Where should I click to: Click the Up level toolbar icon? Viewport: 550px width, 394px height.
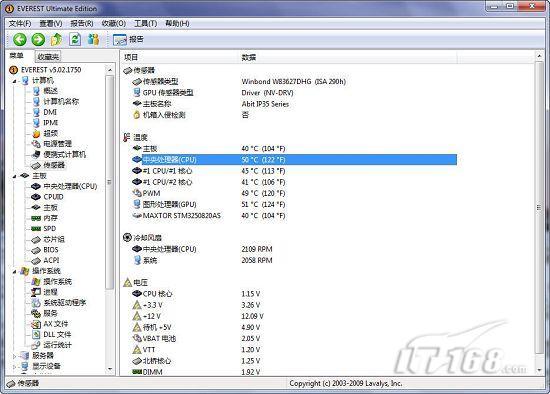56,39
